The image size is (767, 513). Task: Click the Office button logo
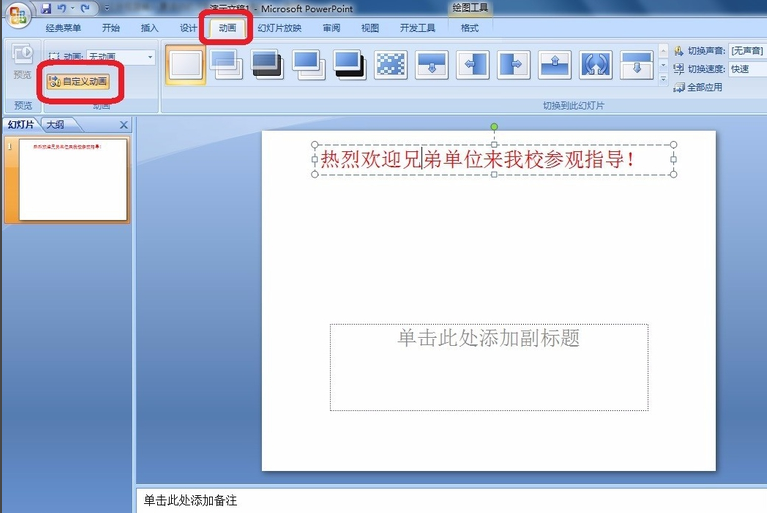[18, 15]
